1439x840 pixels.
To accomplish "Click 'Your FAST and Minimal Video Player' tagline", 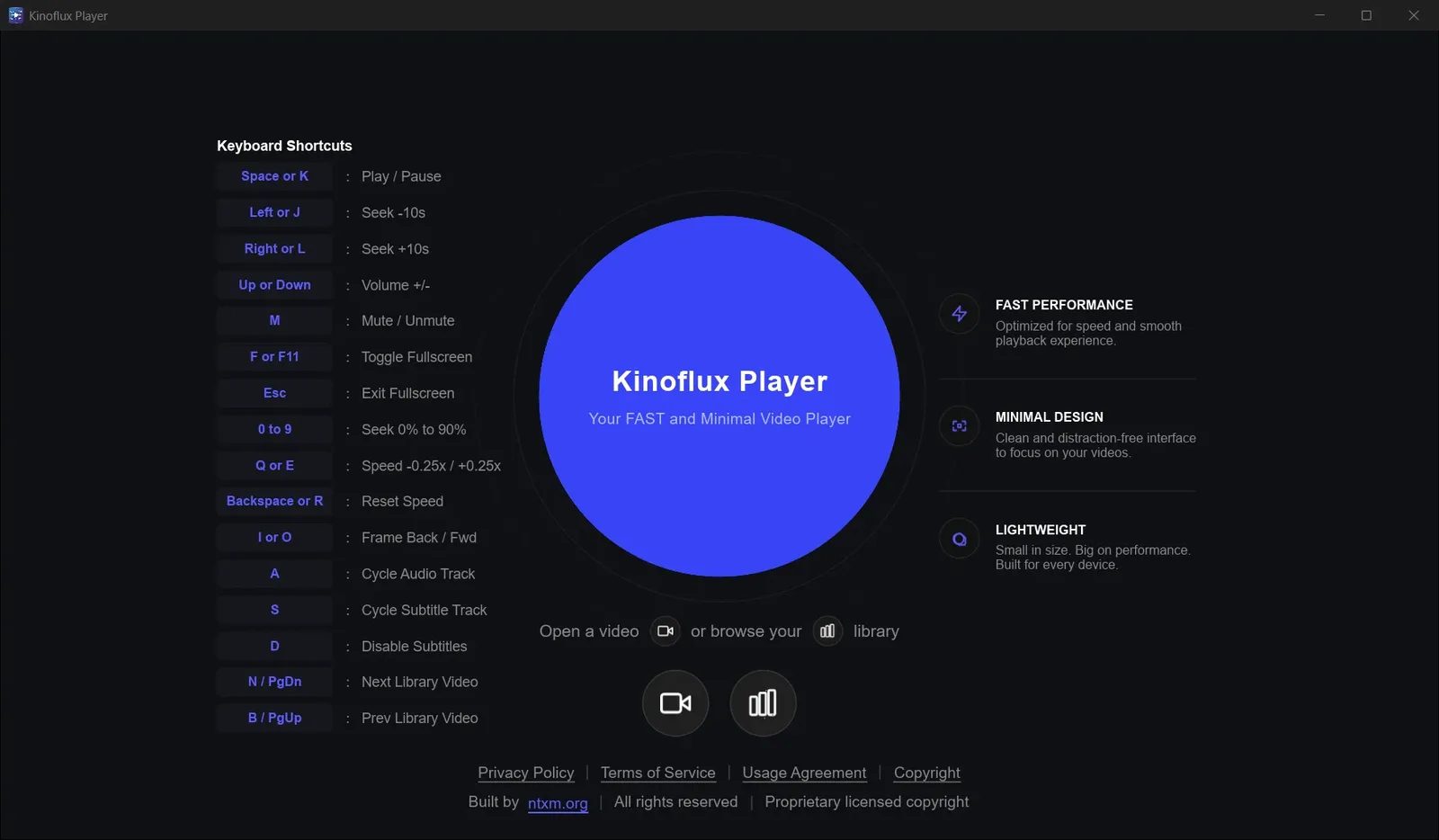I will pos(719,419).
